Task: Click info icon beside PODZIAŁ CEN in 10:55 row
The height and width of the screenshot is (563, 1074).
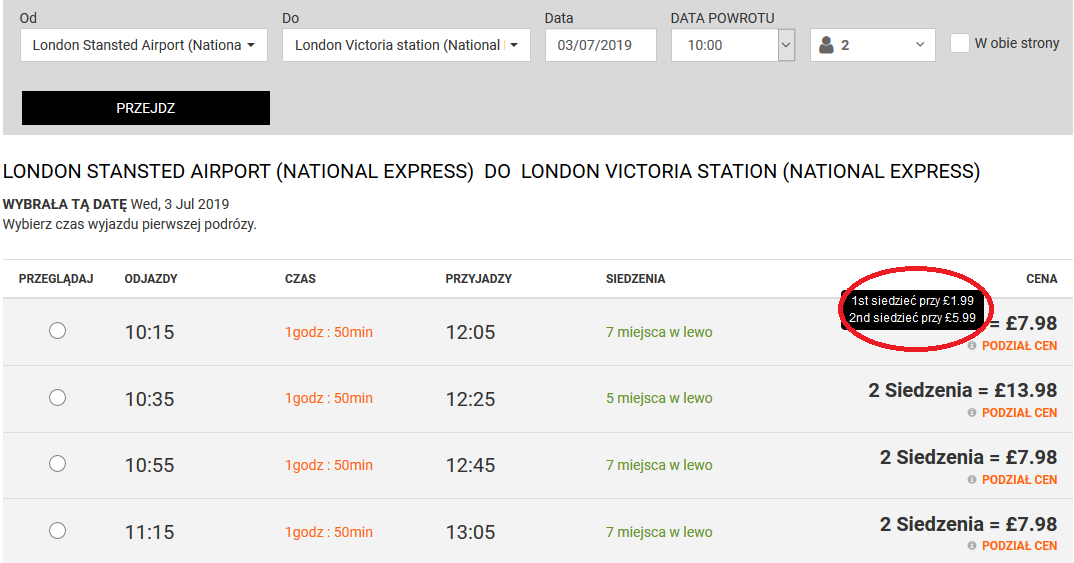Action: (x=972, y=479)
